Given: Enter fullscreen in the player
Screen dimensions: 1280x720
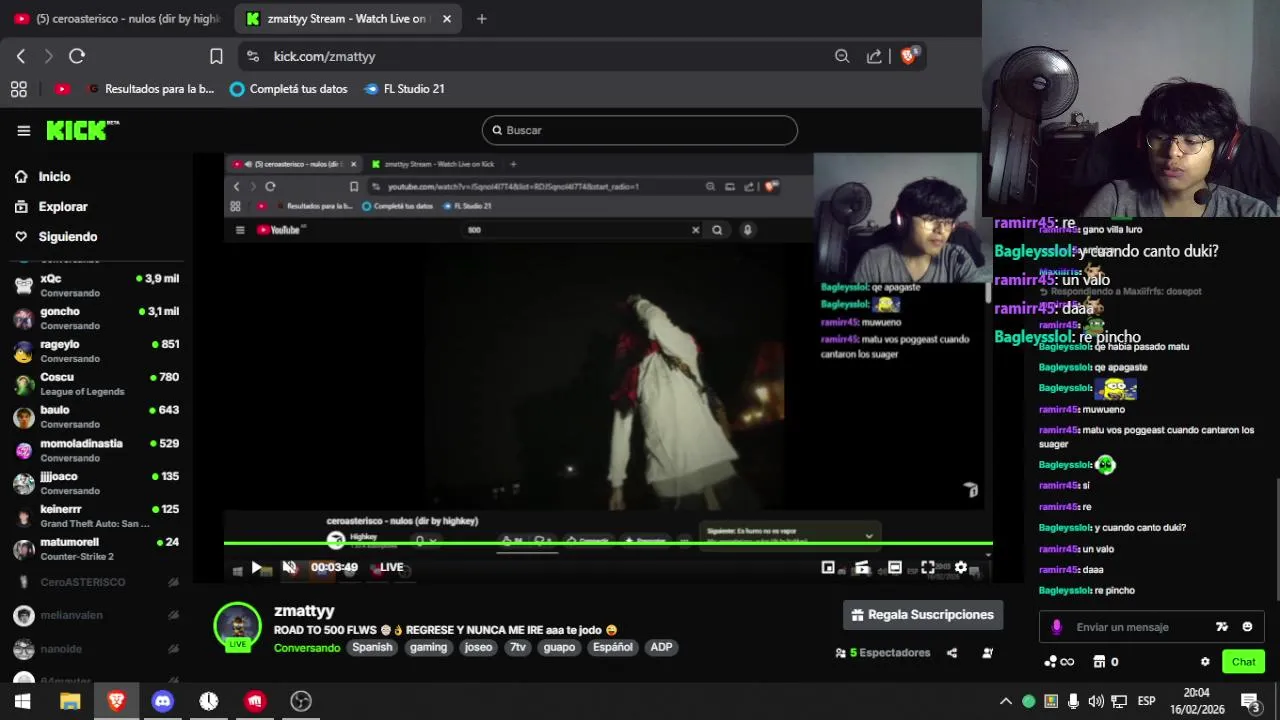Looking at the screenshot, I should (x=928, y=567).
